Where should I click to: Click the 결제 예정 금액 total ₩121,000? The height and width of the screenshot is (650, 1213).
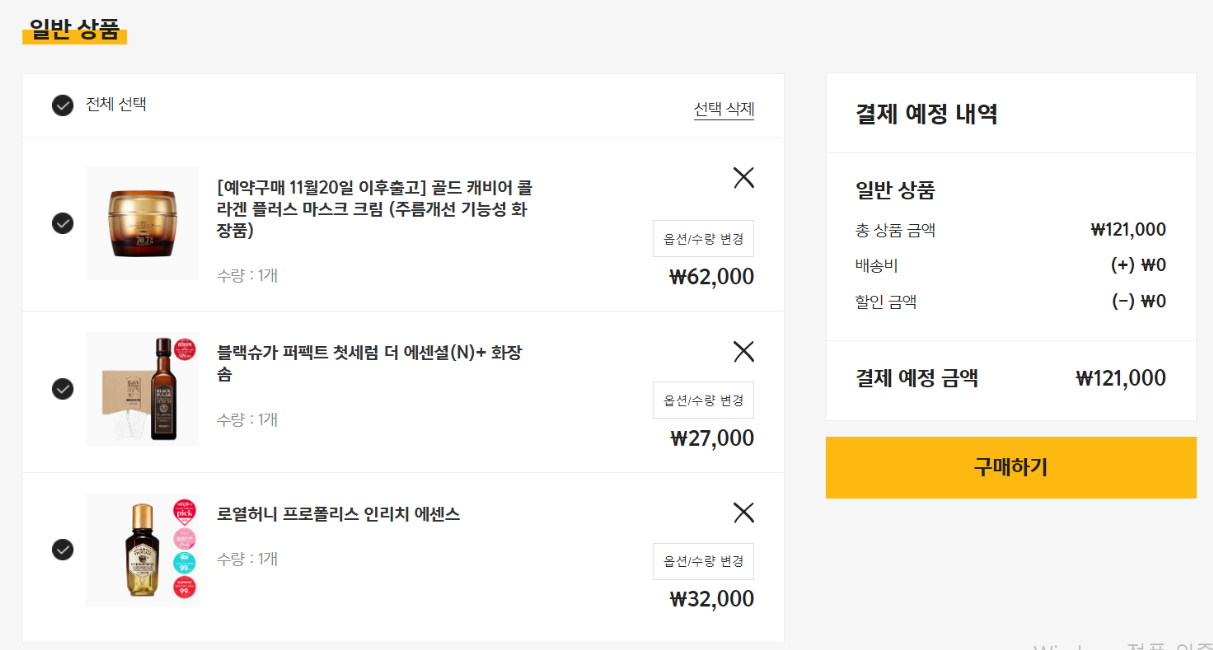point(1120,378)
